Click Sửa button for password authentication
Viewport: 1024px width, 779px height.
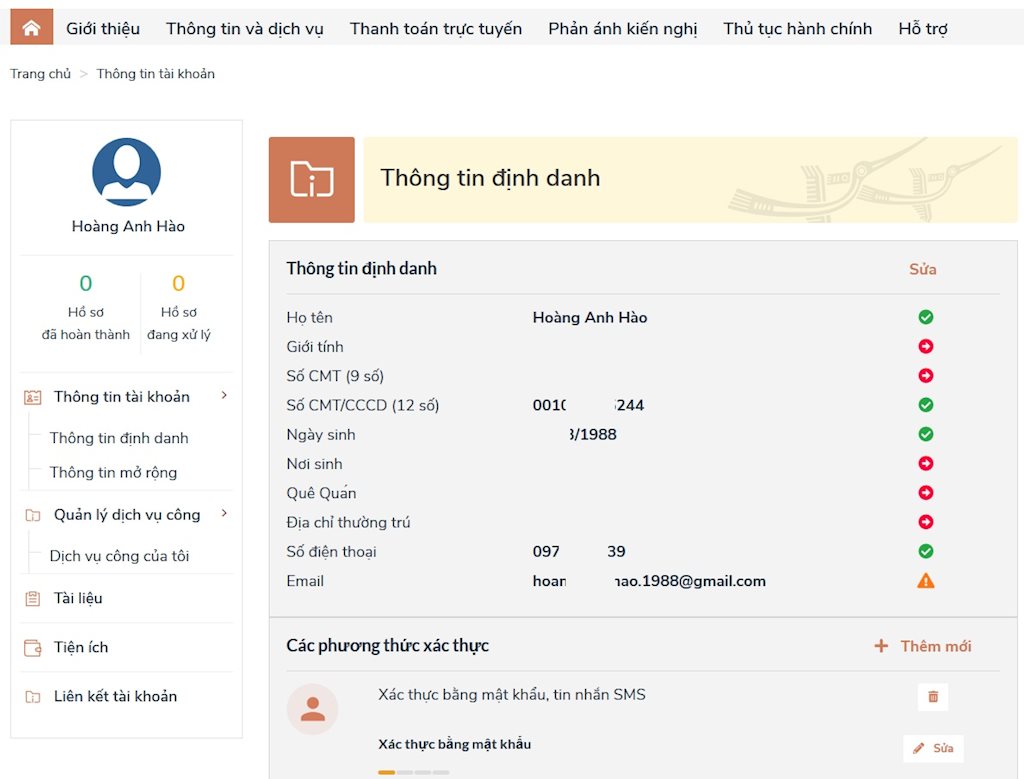[x=933, y=748]
